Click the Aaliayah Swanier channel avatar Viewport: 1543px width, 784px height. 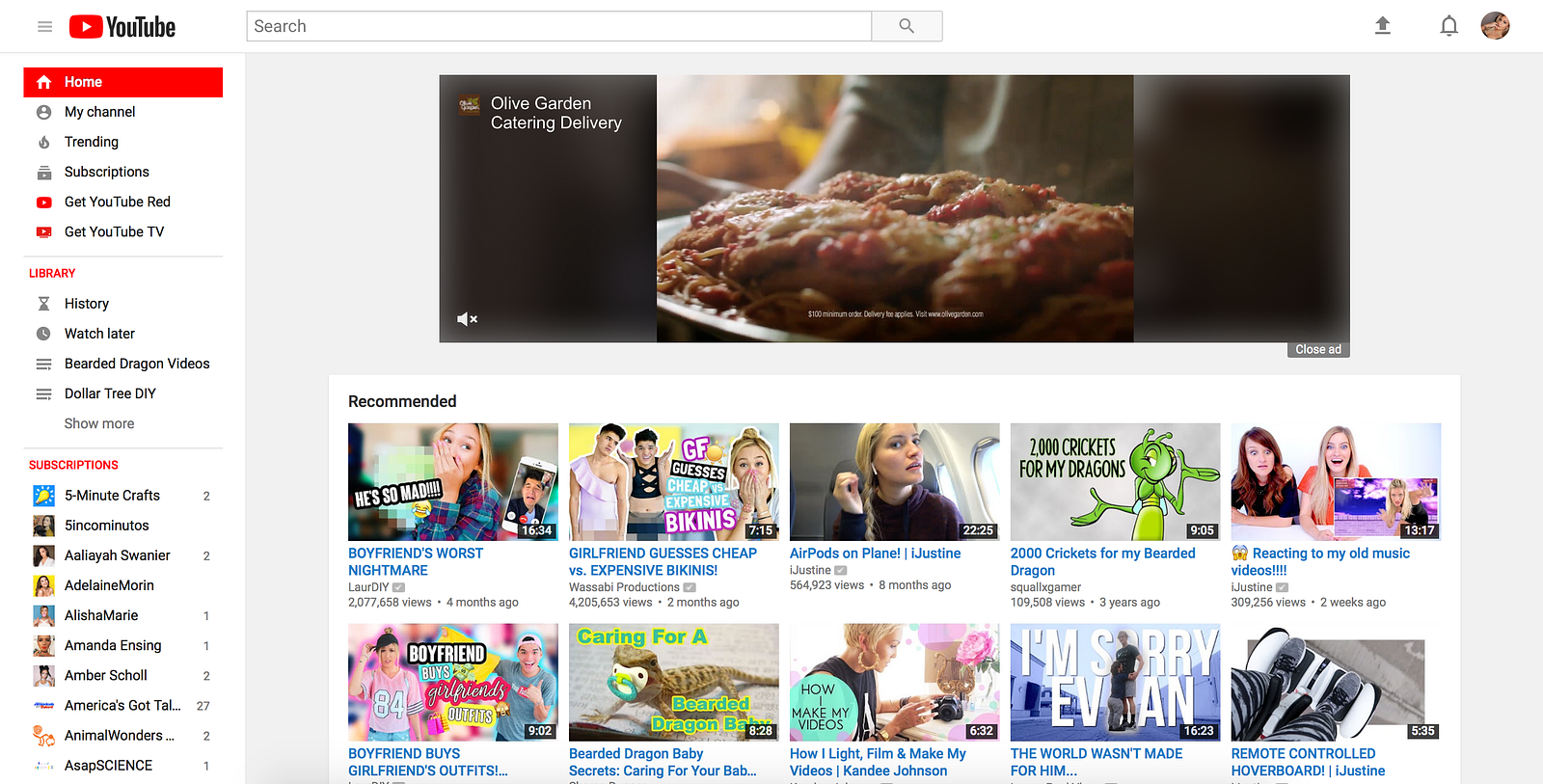43,555
